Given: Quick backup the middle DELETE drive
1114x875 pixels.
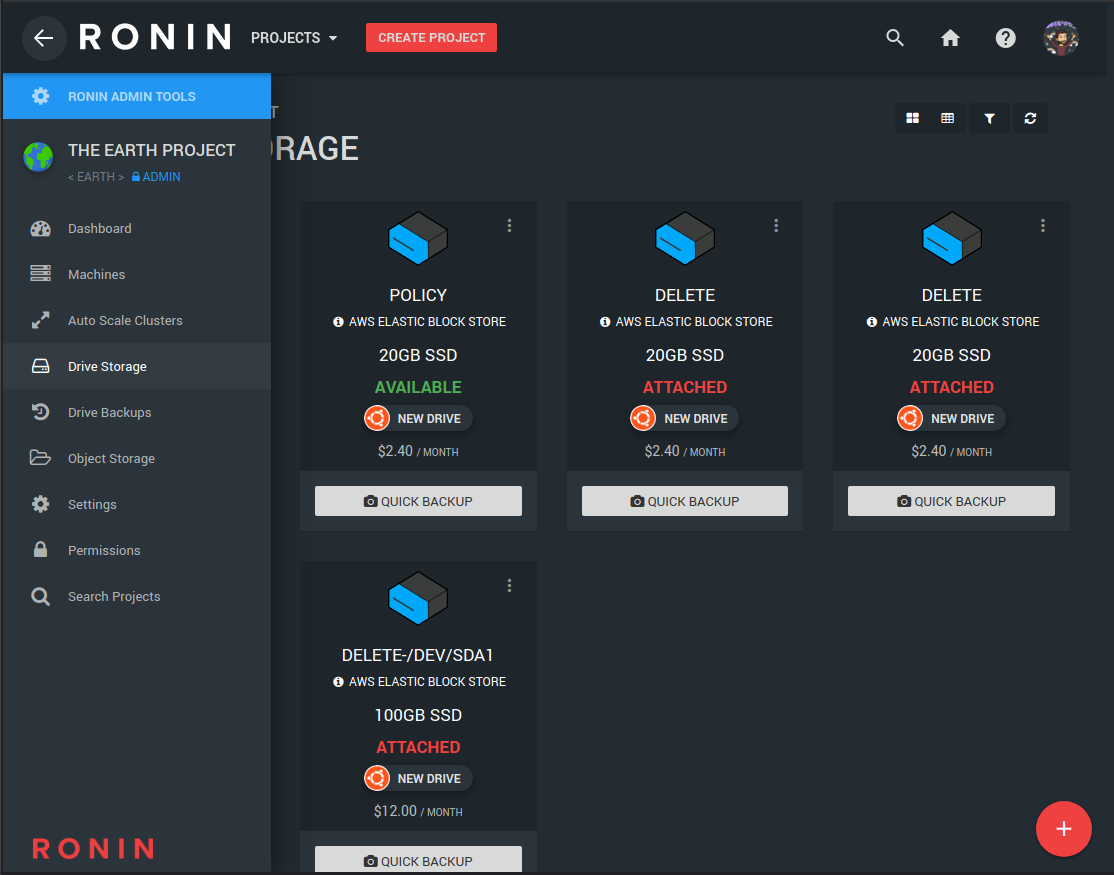Looking at the screenshot, I should click(685, 501).
